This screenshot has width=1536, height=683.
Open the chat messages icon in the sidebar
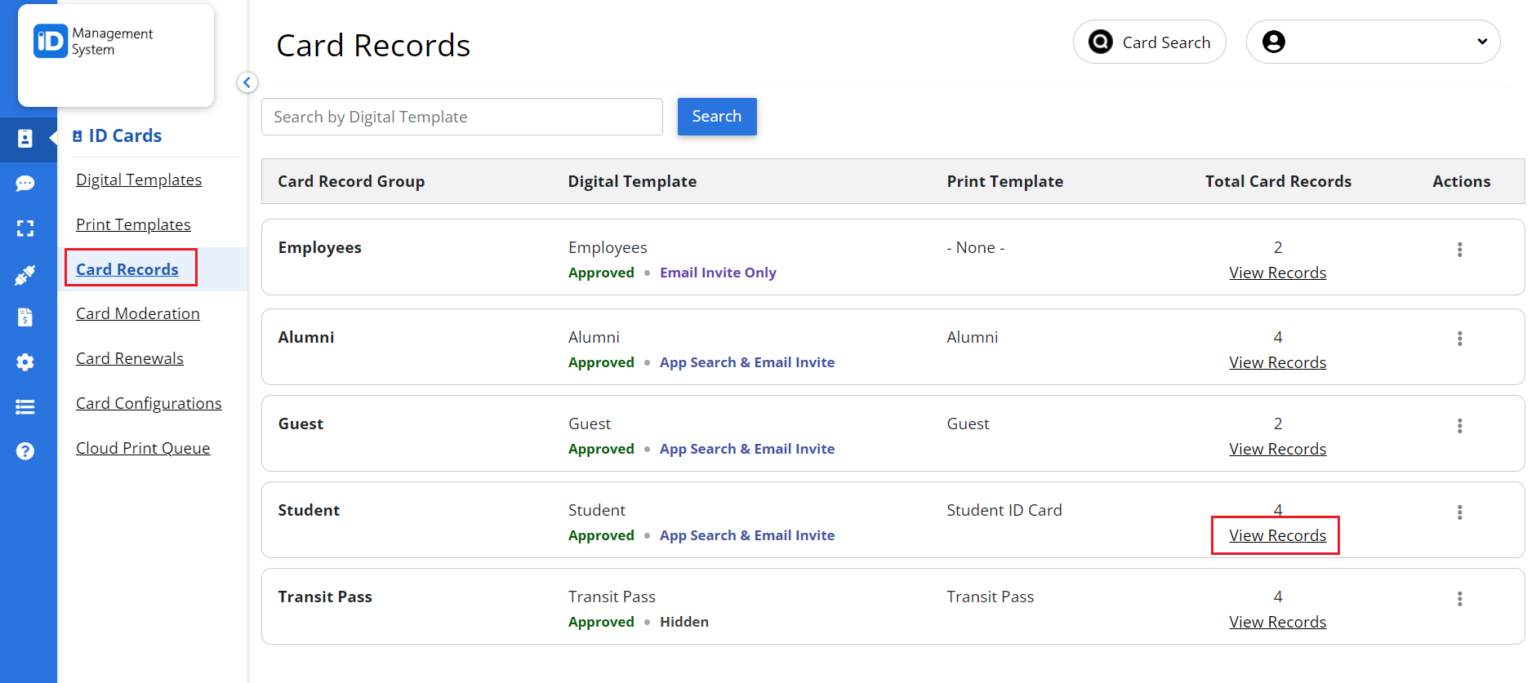[x=27, y=184]
